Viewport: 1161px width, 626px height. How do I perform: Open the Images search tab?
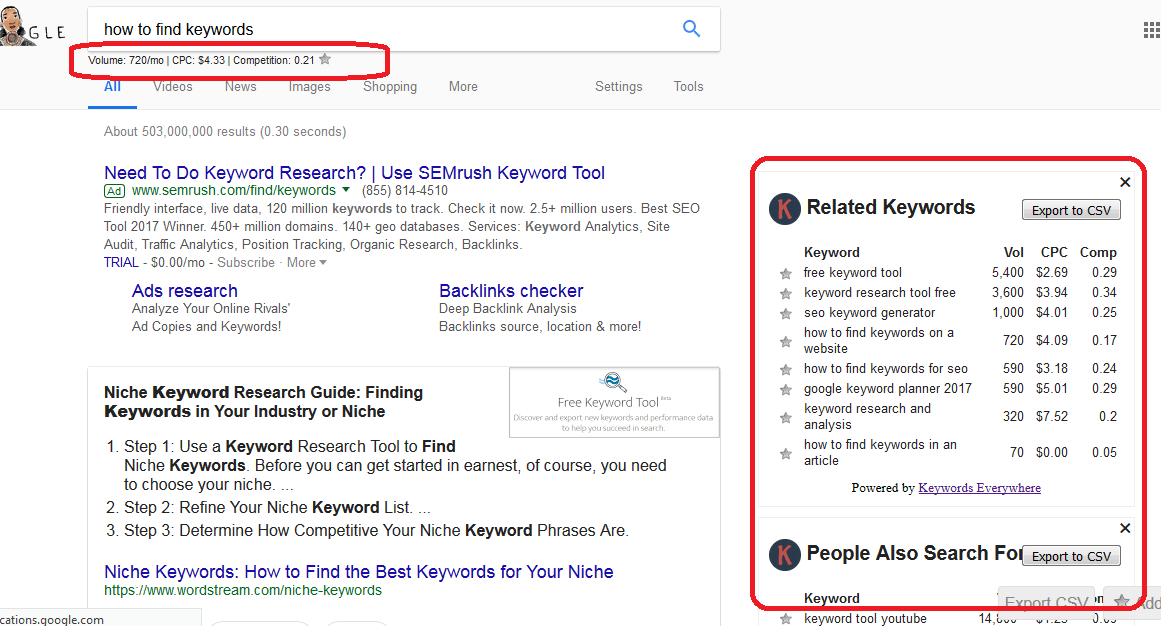click(x=310, y=87)
